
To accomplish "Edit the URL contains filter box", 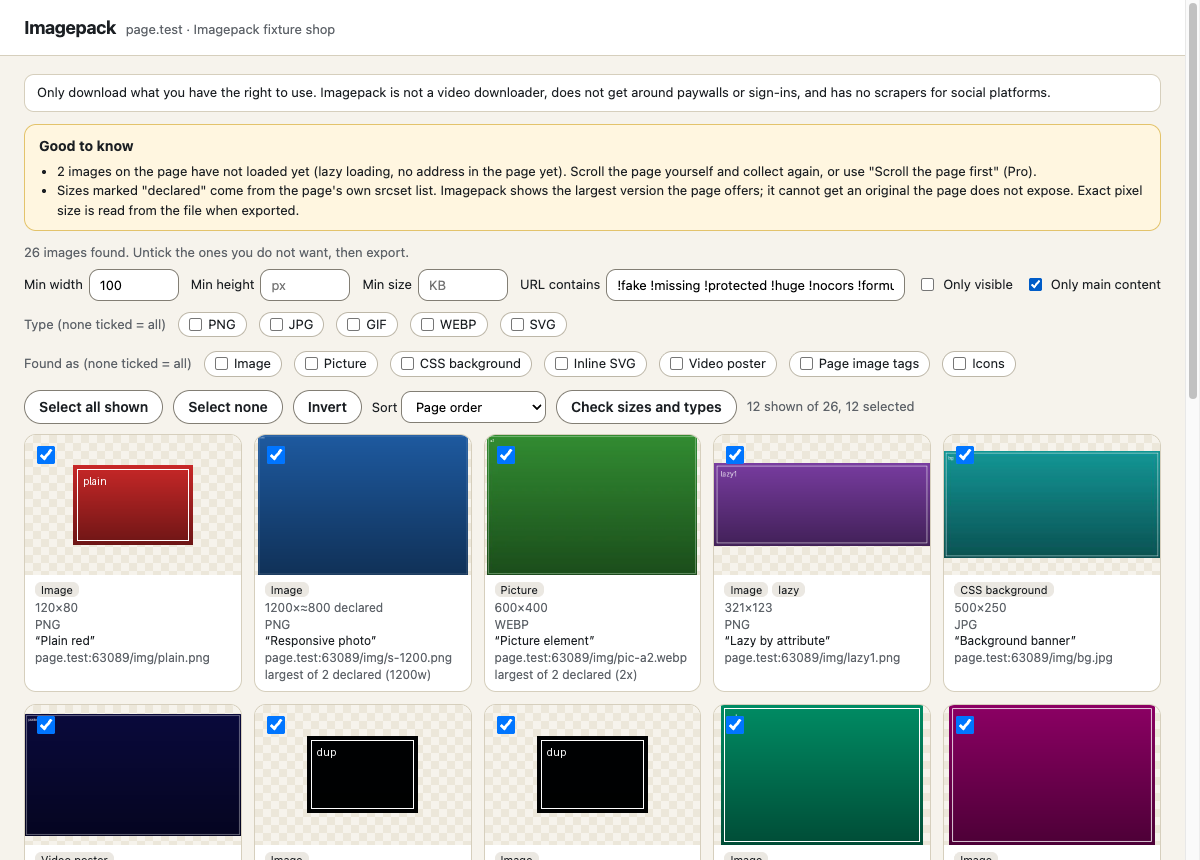I will (x=755, y=285).
